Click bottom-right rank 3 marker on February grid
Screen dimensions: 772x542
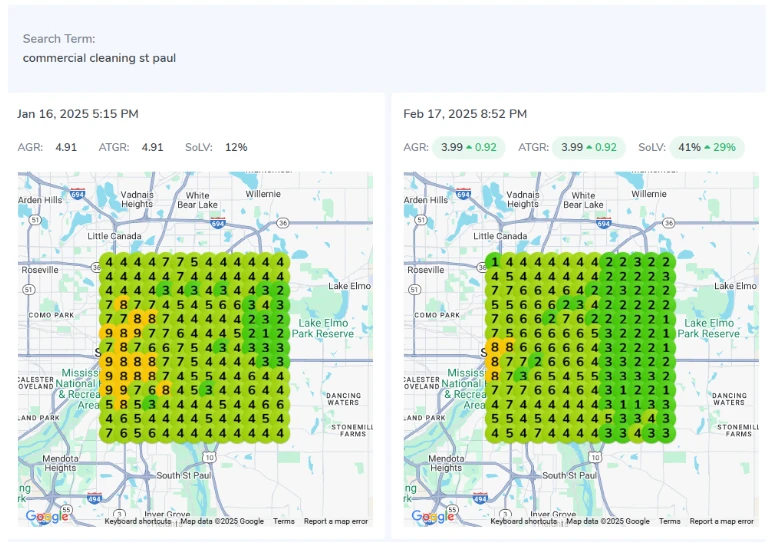coord(668,433)
